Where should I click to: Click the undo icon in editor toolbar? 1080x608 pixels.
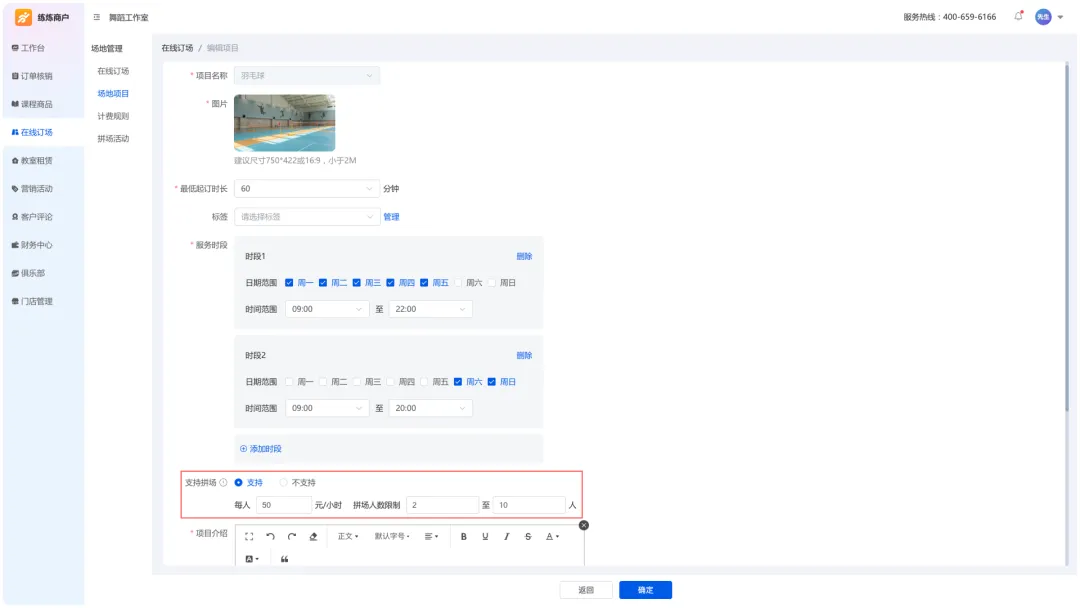tap(270, 537)
